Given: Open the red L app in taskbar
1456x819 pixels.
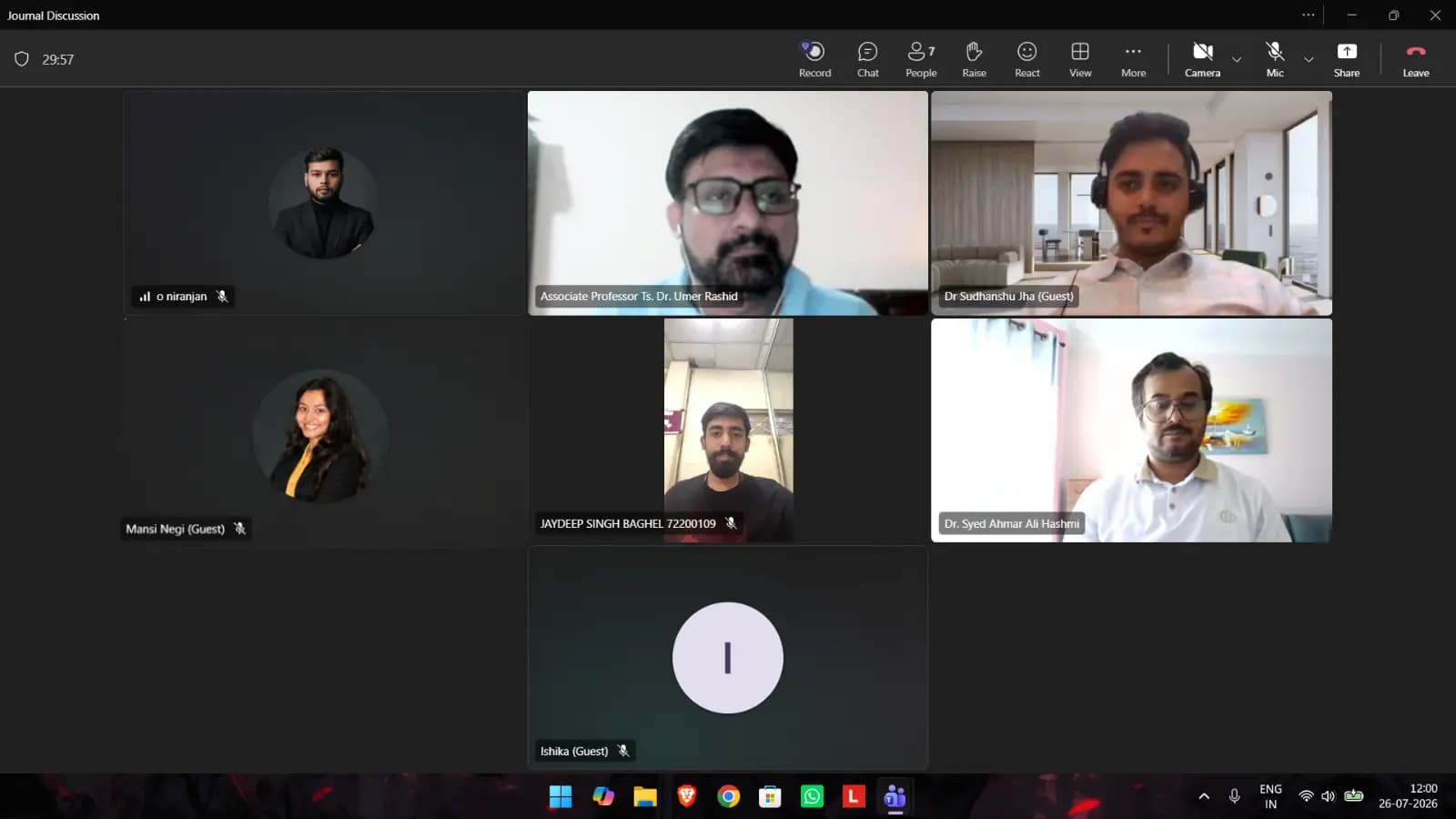Looking at the screenshot, I should tap(854, 797).
